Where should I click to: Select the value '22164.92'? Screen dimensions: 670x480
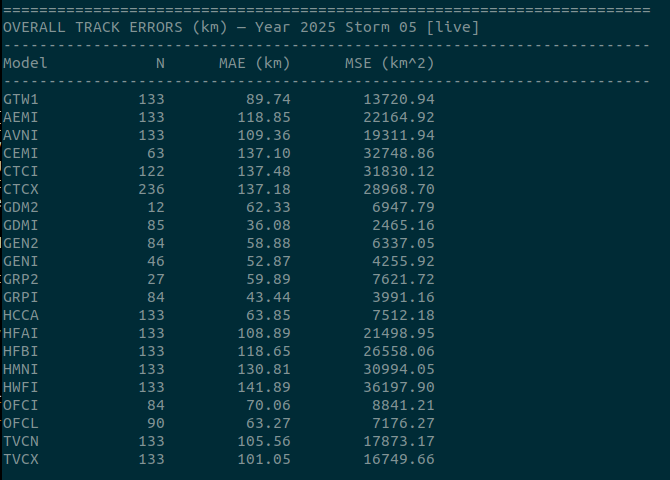point(399,117)
